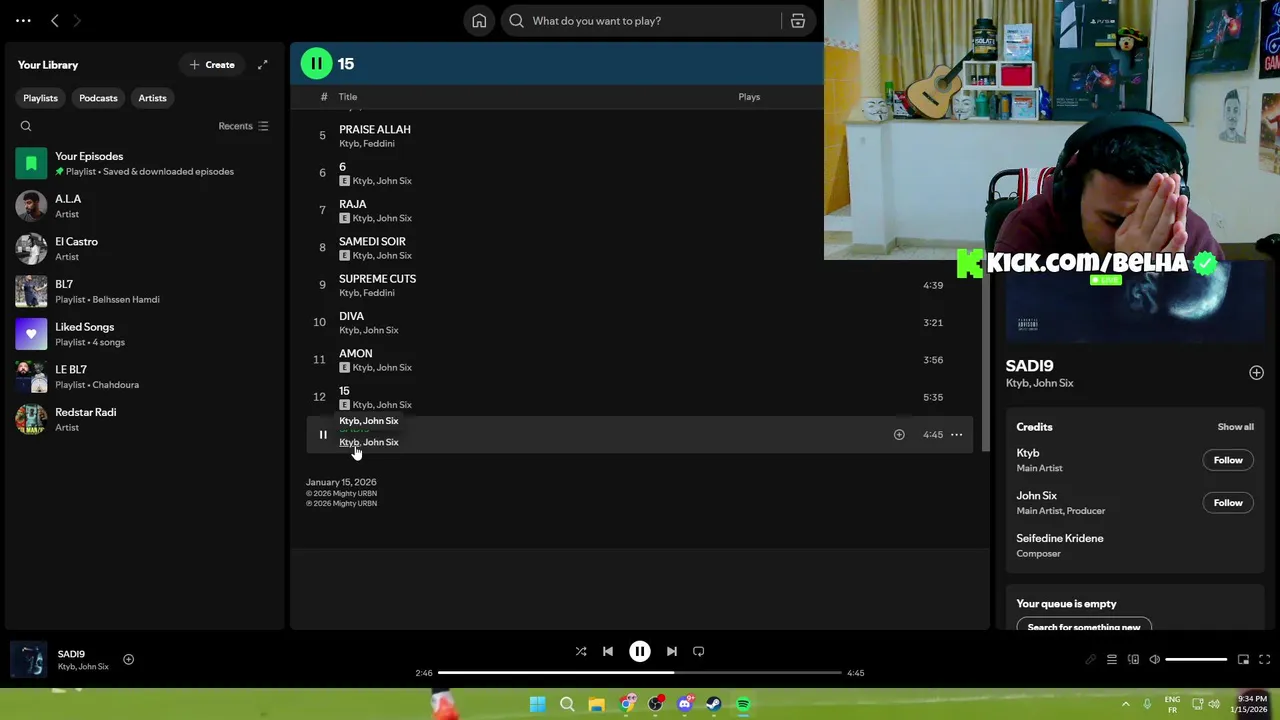Open Liked Songs playlist

coord(145,334)
